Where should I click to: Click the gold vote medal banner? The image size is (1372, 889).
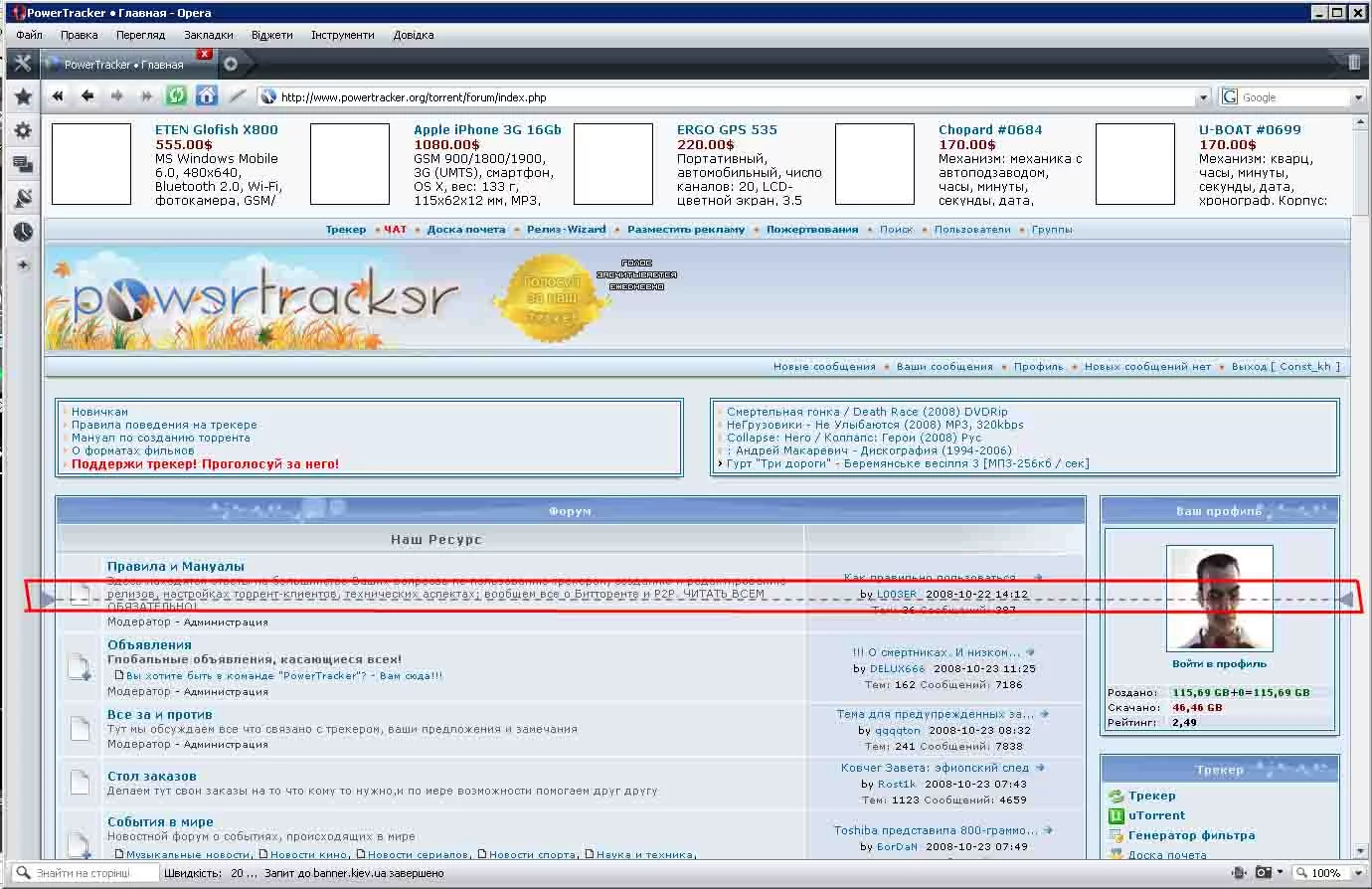tap(550, 296)
